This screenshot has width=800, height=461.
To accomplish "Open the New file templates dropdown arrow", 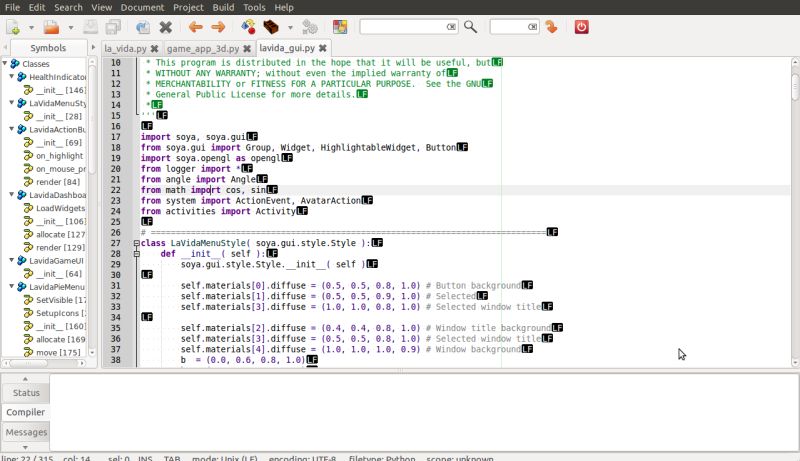I will pyautogui.click(x=31, y=28).
